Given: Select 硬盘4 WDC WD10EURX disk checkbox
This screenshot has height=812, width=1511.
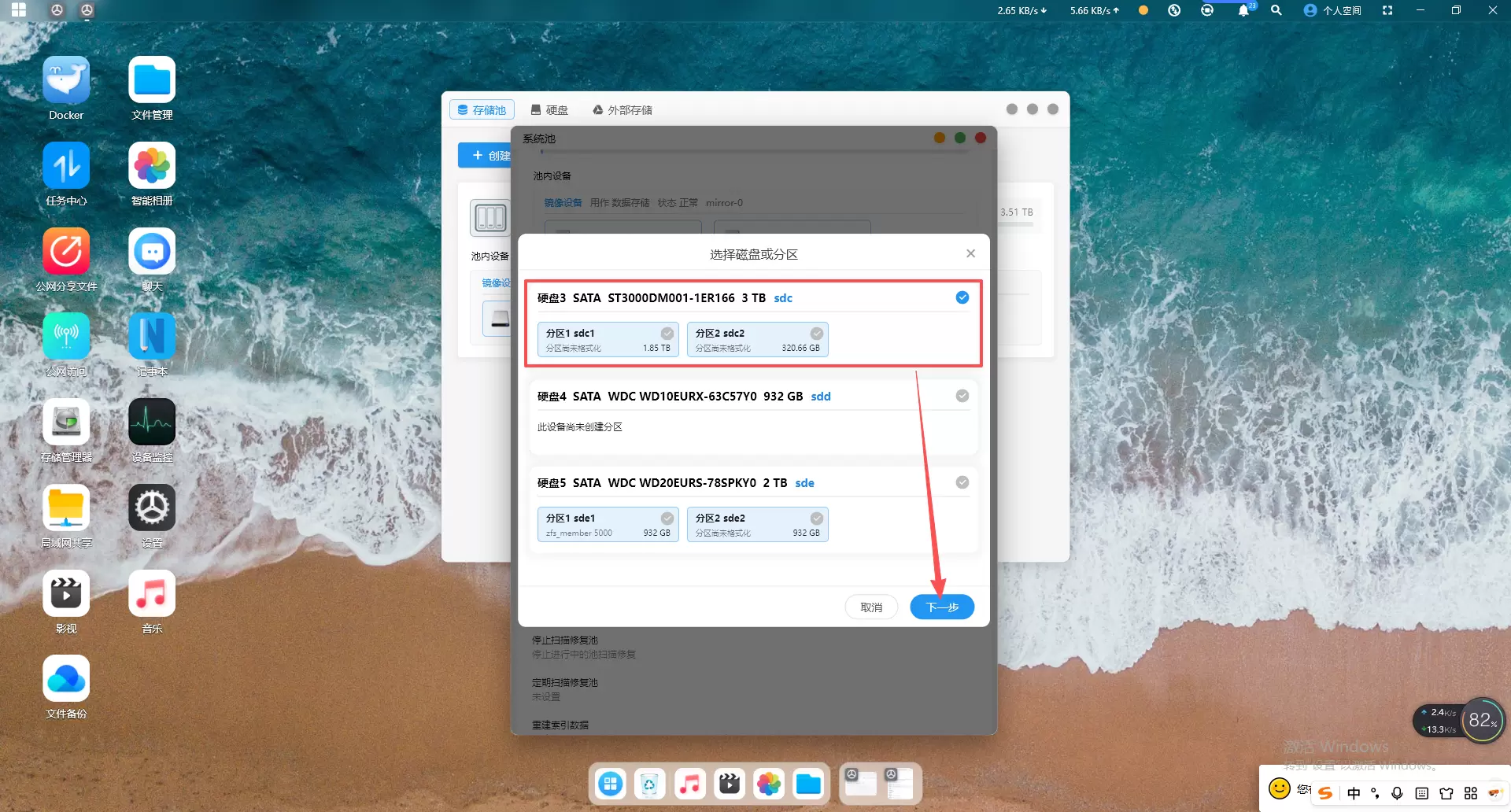Looking at the screenshot, I should tap(962, 396).
